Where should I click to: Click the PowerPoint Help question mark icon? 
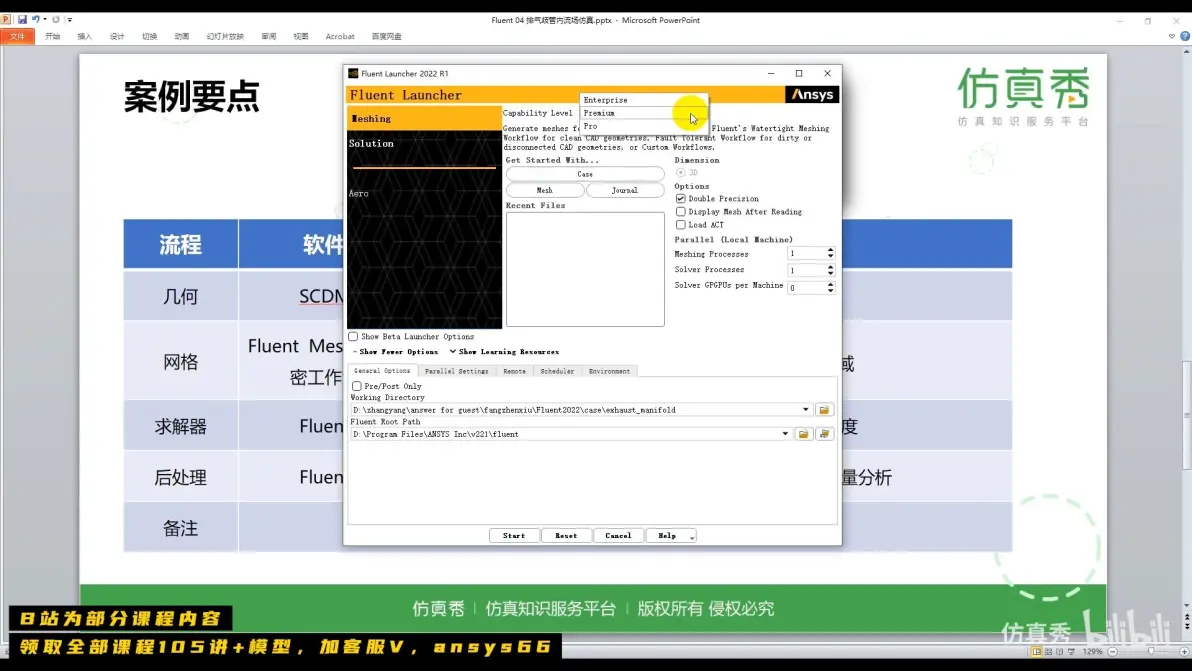click(1184, 36)
